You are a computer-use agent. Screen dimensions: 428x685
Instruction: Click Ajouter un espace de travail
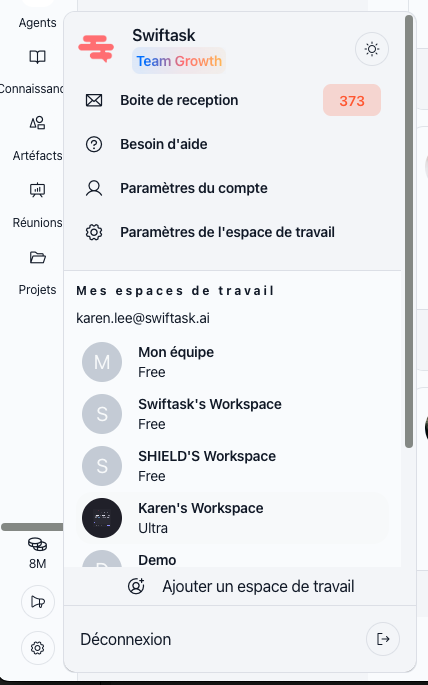click(240, 586)
